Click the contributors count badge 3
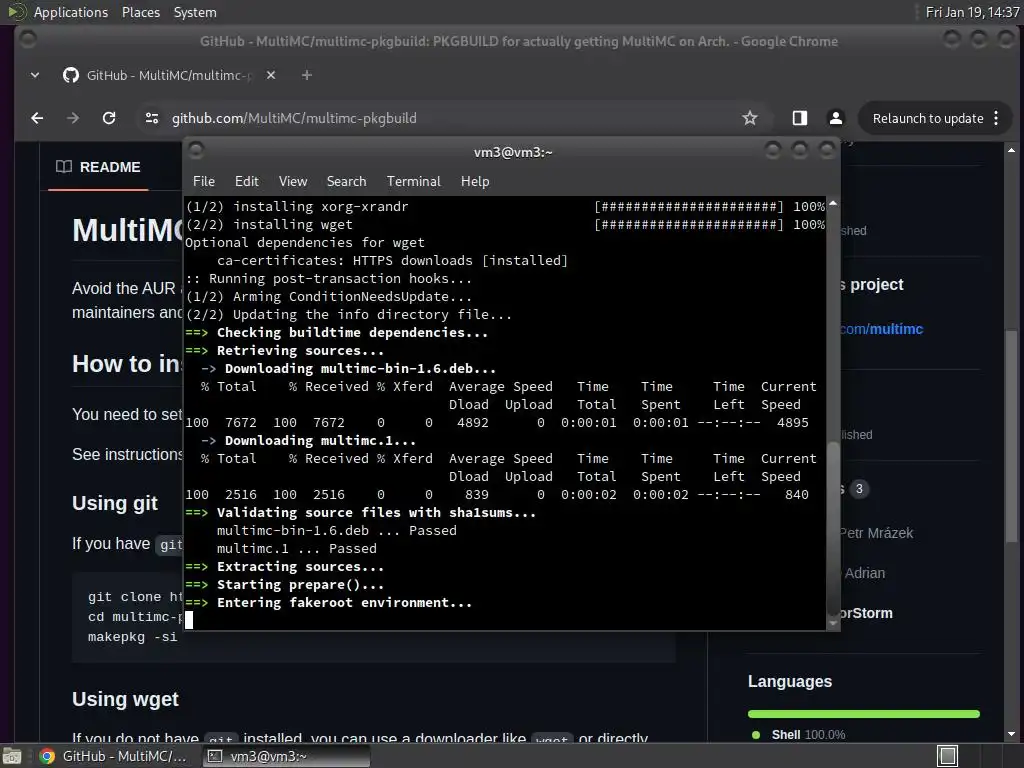This screenshot has height=768, width=1024. click(859, 488)
